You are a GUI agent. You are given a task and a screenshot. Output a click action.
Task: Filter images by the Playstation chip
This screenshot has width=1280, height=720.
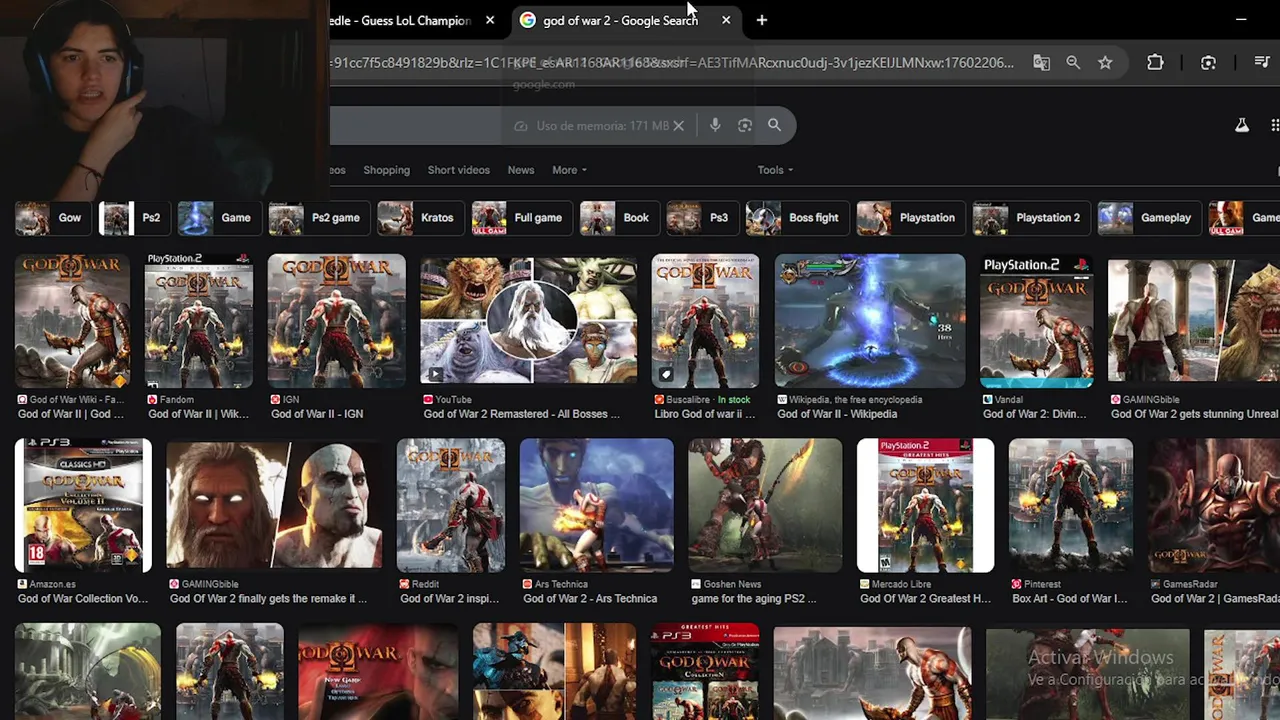click(909, 218)
